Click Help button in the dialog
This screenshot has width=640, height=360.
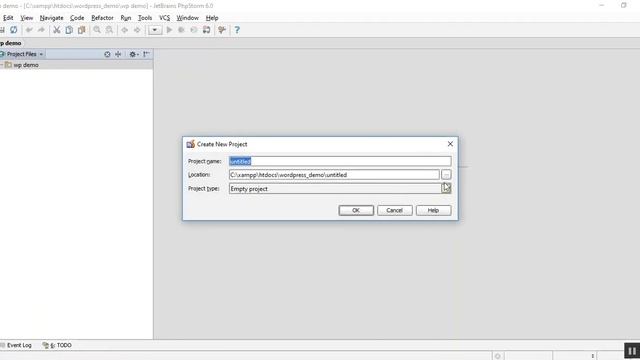(433, 210)
